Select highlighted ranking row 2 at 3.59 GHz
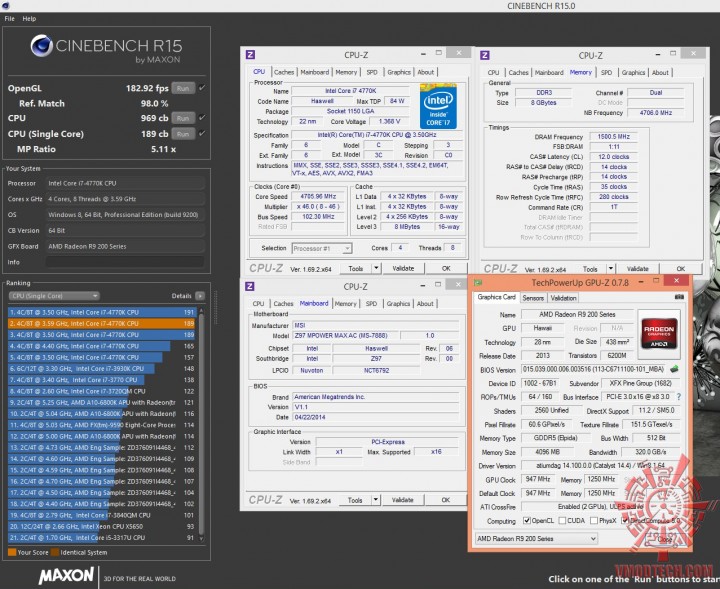The height and width of the screenshot is (589, 720). click(x=102, y=324)
